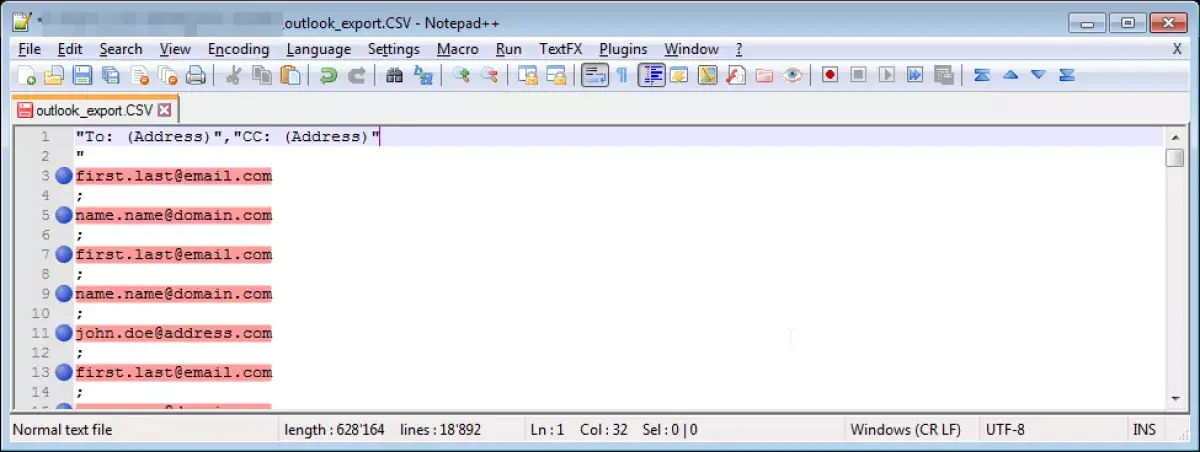This screenshot has width=1200, height=452.
Task: Click line 1 header text "To: (Address)"
Action: (x=150, y=137)
